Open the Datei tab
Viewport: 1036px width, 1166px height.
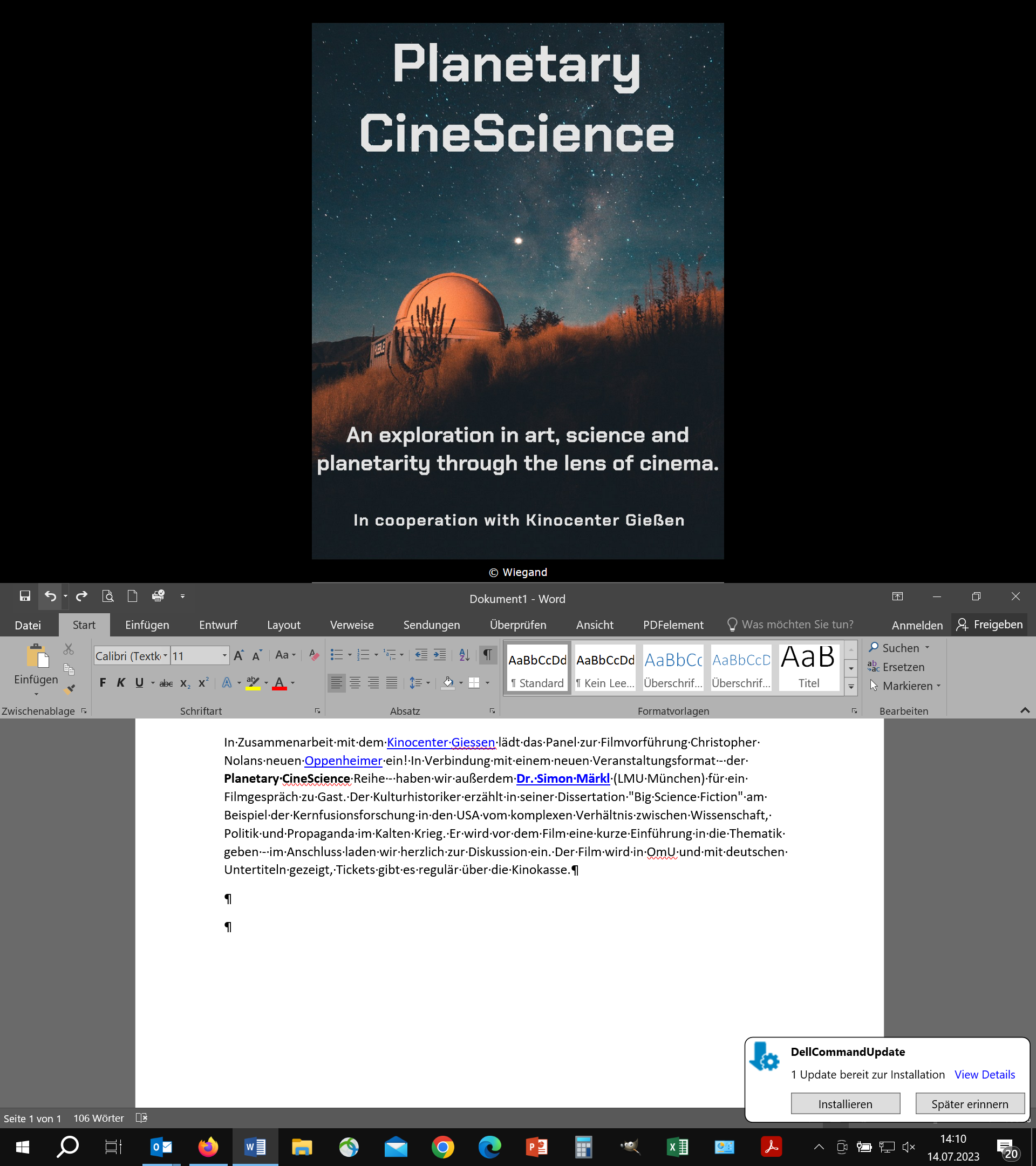pyautogui.click(x=28, y=625)
